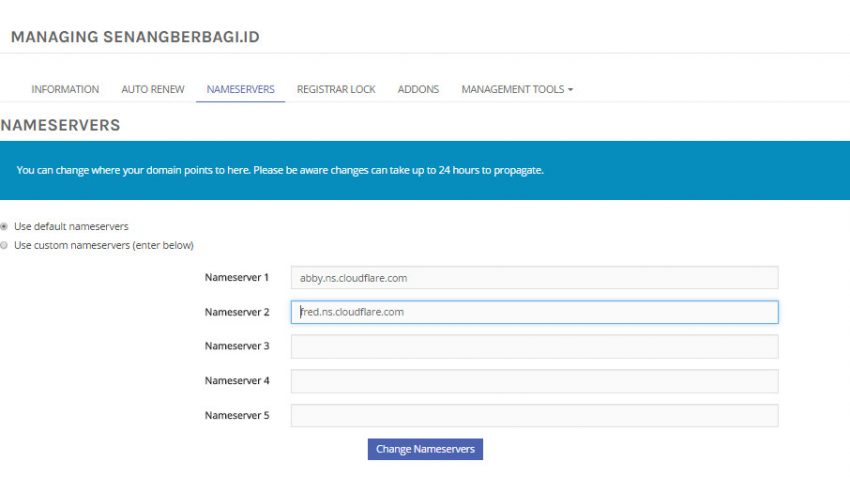Click the Nameserver 2 label
This screenshot has height=477, width=850.
pos(237,312)
